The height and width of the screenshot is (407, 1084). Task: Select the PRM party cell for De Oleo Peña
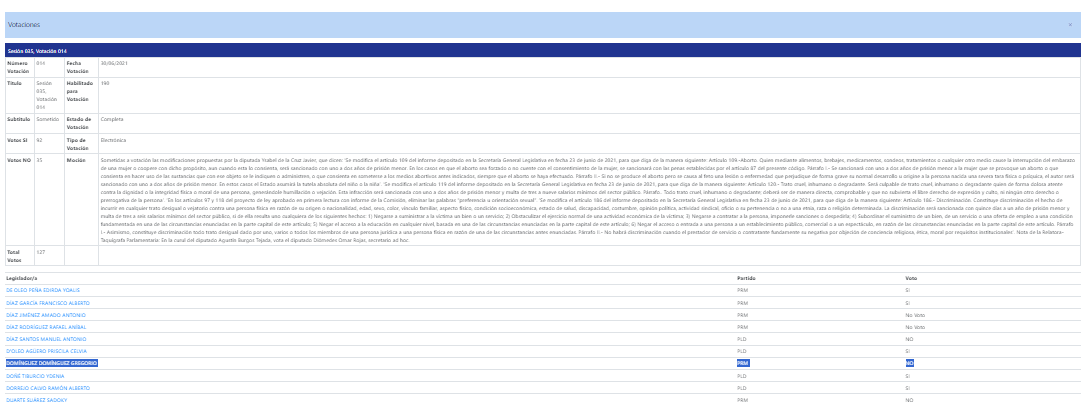[x=742, y=291]
